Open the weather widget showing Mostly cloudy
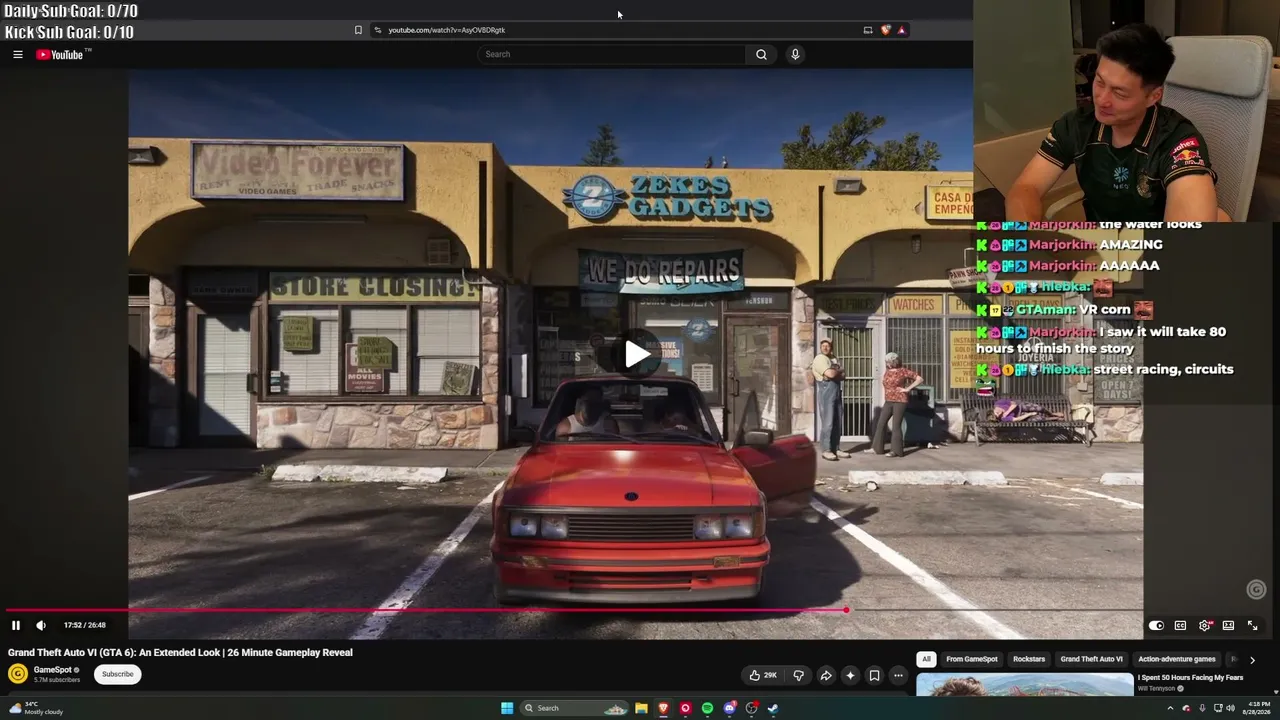This screenshot has width=1280, height=720. [36, 708]
